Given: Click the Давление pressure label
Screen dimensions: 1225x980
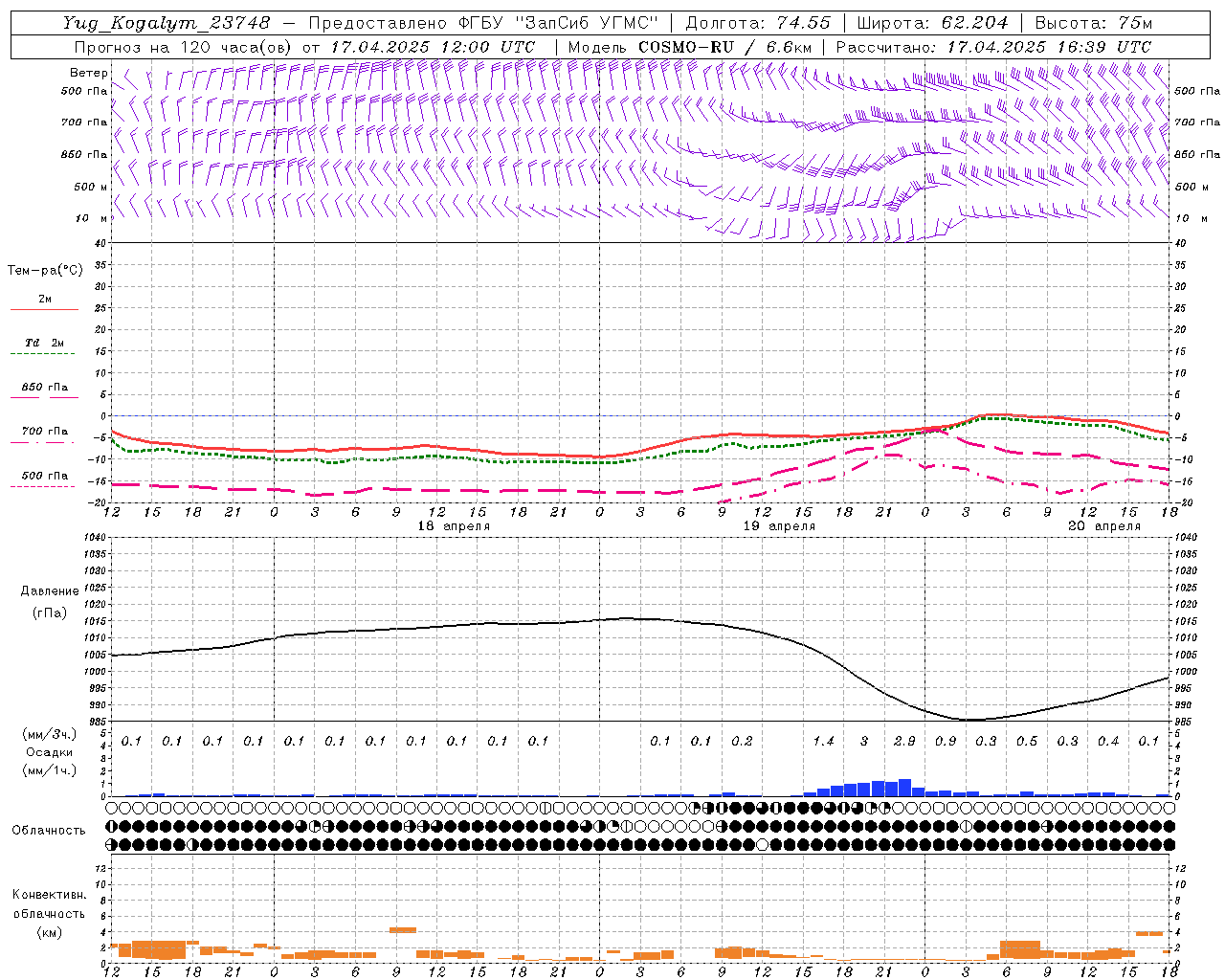Looking at the screenshot, I should [x=50, y=591].
